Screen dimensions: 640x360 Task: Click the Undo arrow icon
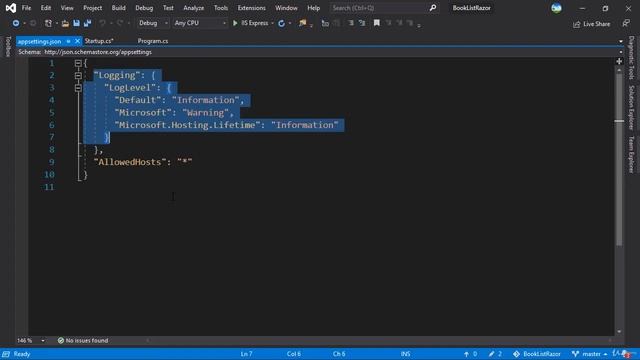coord(102,23)
